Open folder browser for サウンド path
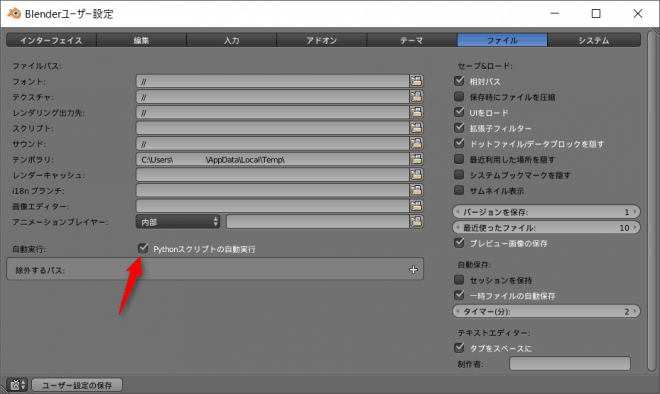660x394 pixels. 416,143
